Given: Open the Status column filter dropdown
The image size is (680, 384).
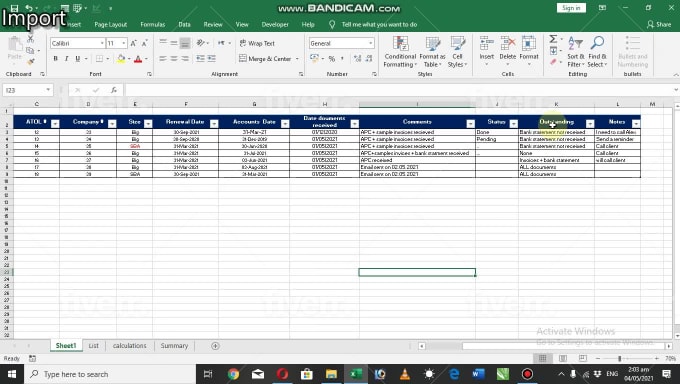Looking at the screenshot, I should point(513,124).
